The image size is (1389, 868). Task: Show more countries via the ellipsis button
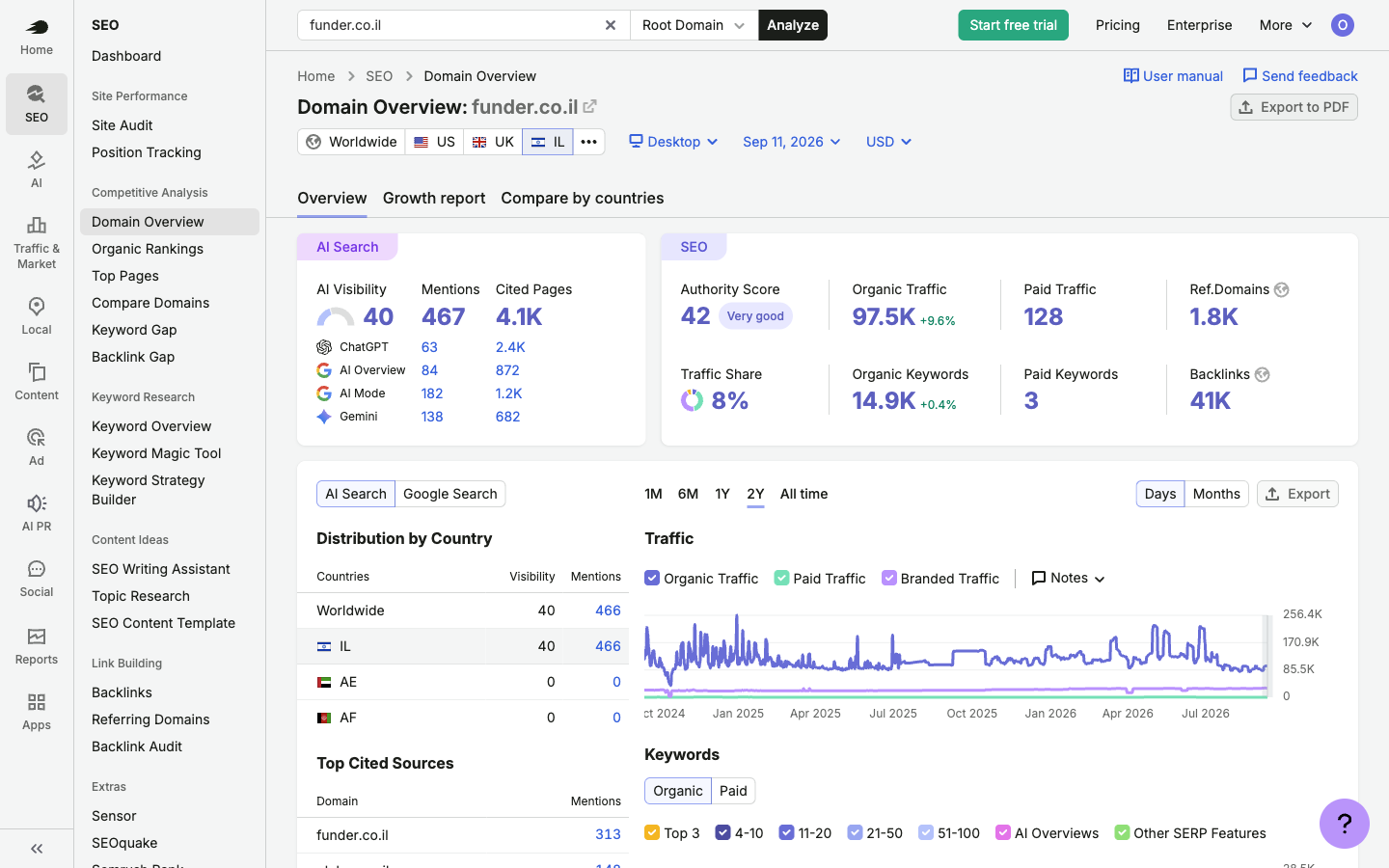(589, 142)
